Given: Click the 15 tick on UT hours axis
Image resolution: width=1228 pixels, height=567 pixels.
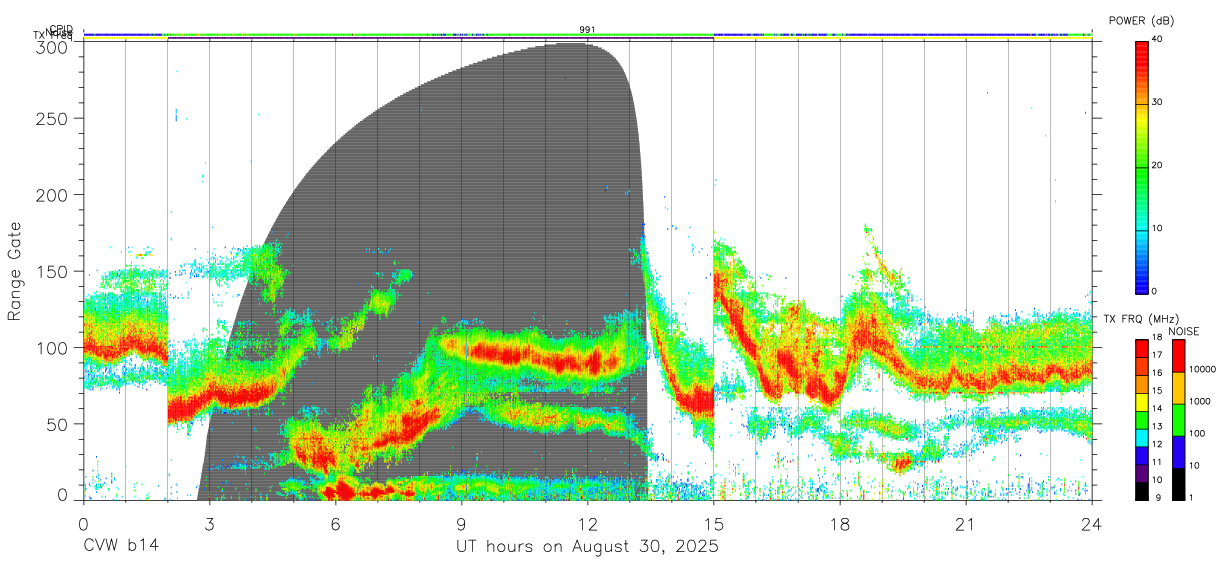Looking at the screenshot, I should [713, 523].
